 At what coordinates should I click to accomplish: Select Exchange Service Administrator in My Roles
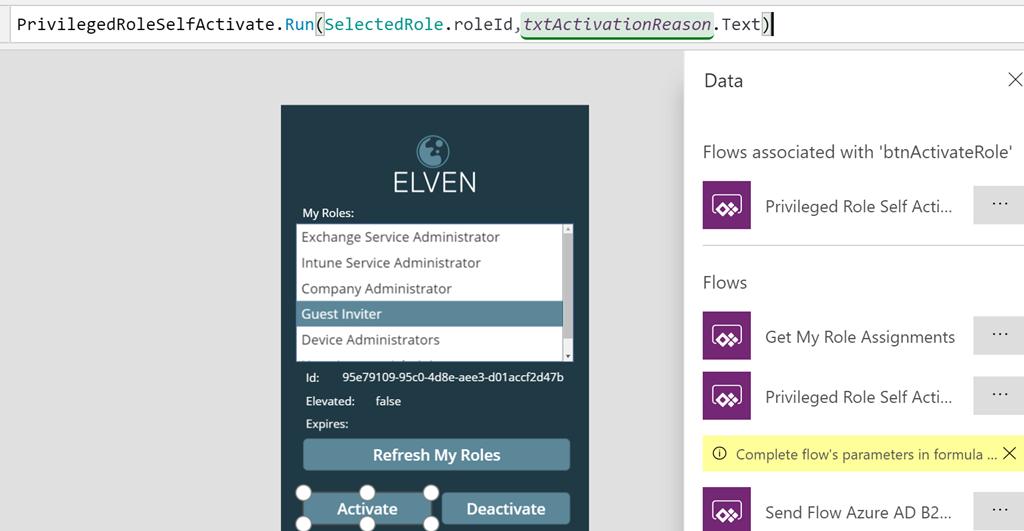pos(429,237)
